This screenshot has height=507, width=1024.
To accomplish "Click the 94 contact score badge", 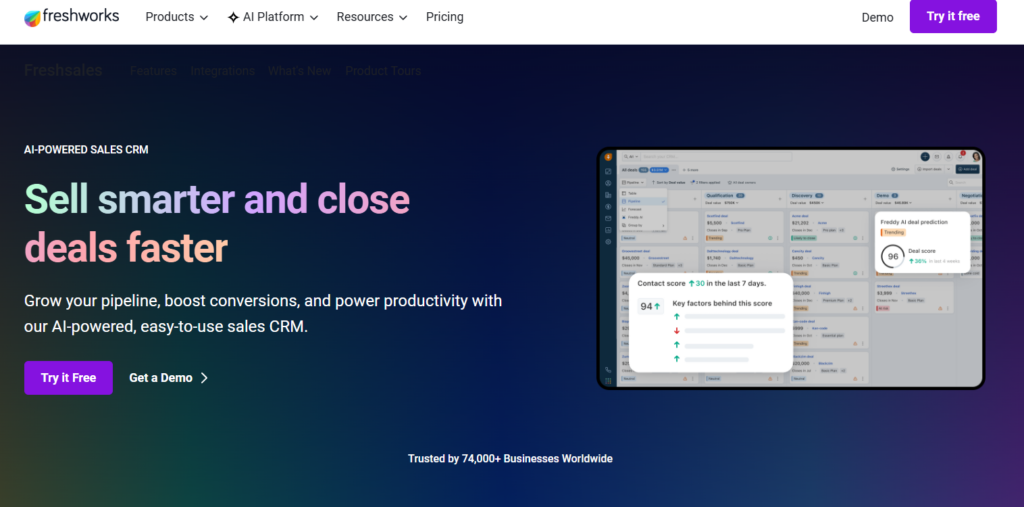I will pos(650,306).
